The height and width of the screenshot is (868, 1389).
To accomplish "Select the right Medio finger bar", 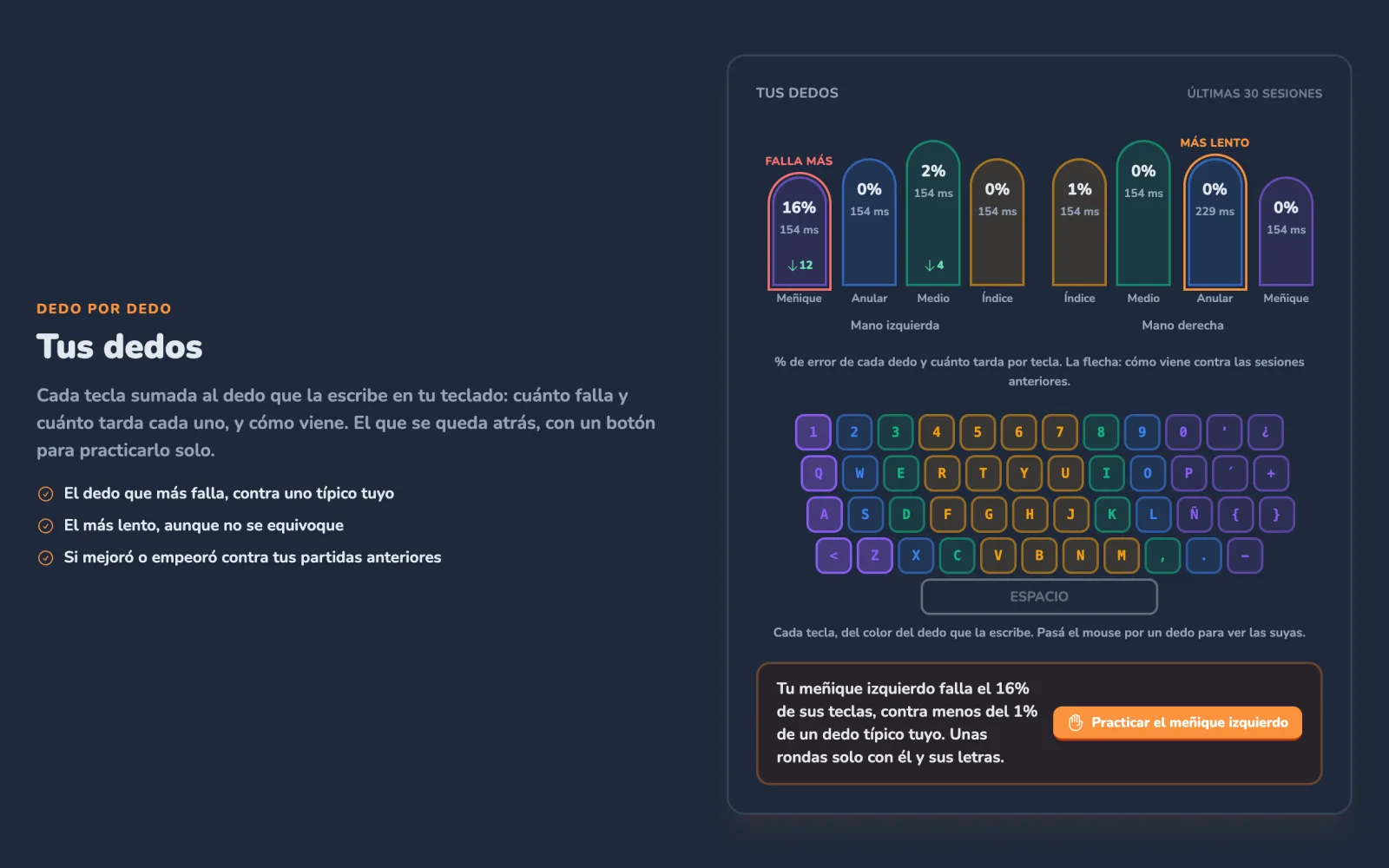I will (x=1143, y=213).
